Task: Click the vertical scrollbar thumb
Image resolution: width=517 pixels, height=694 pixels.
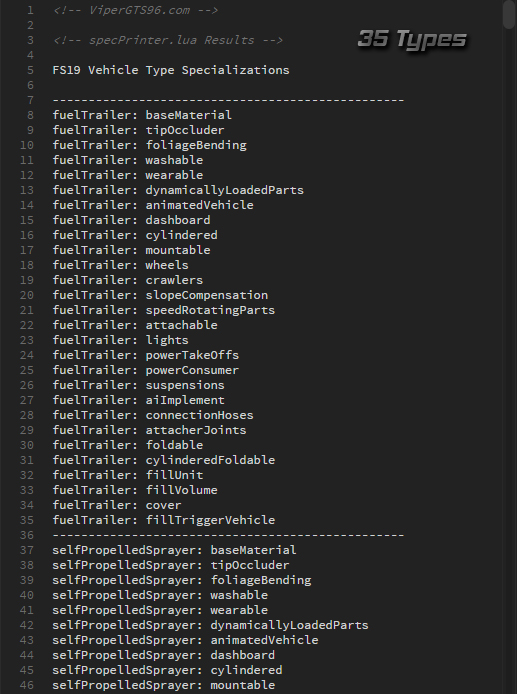Action: tap(509, 15)
